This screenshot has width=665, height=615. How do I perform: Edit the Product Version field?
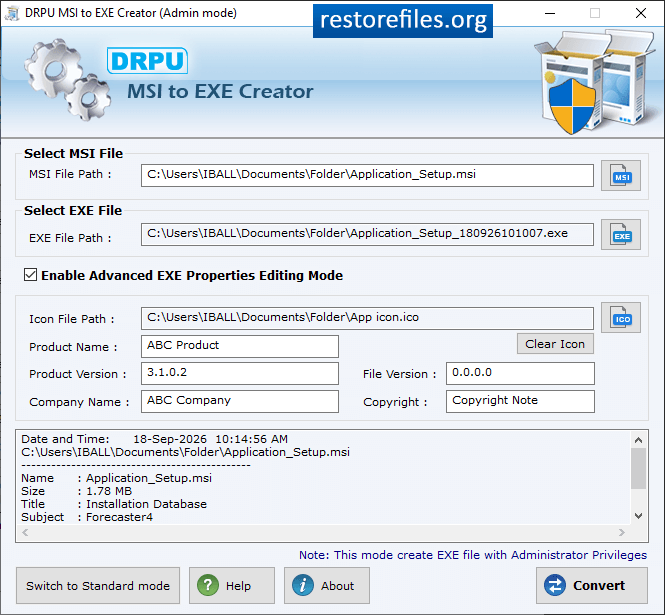(240, 373)
